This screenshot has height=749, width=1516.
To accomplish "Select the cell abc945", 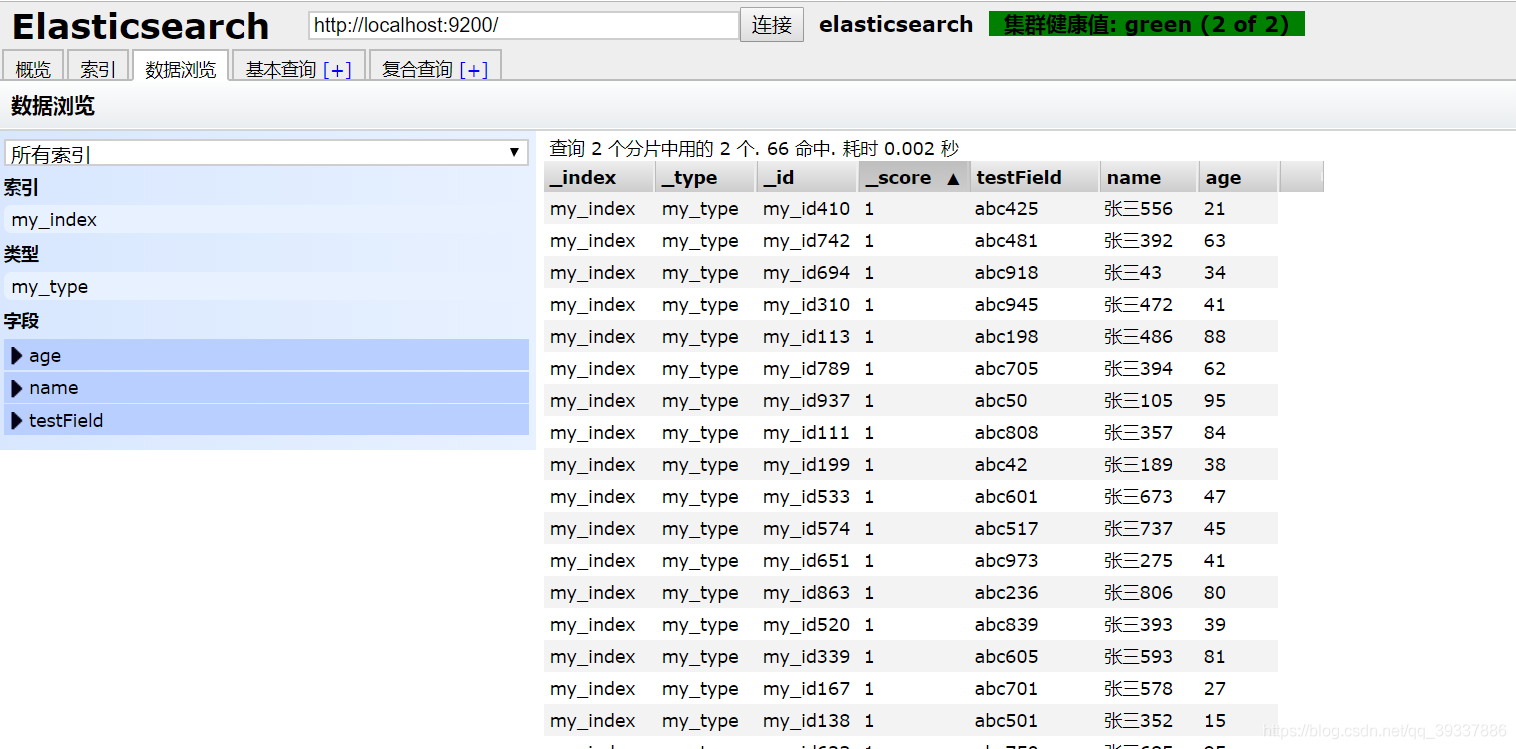I will tap(1006, 305).
